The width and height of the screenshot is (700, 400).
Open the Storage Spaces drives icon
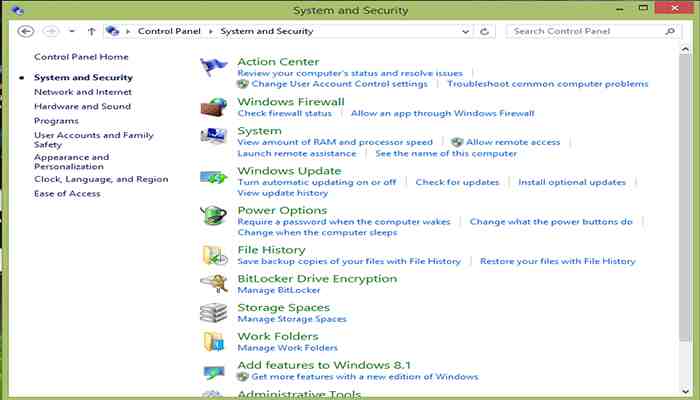tap(213, 312)
